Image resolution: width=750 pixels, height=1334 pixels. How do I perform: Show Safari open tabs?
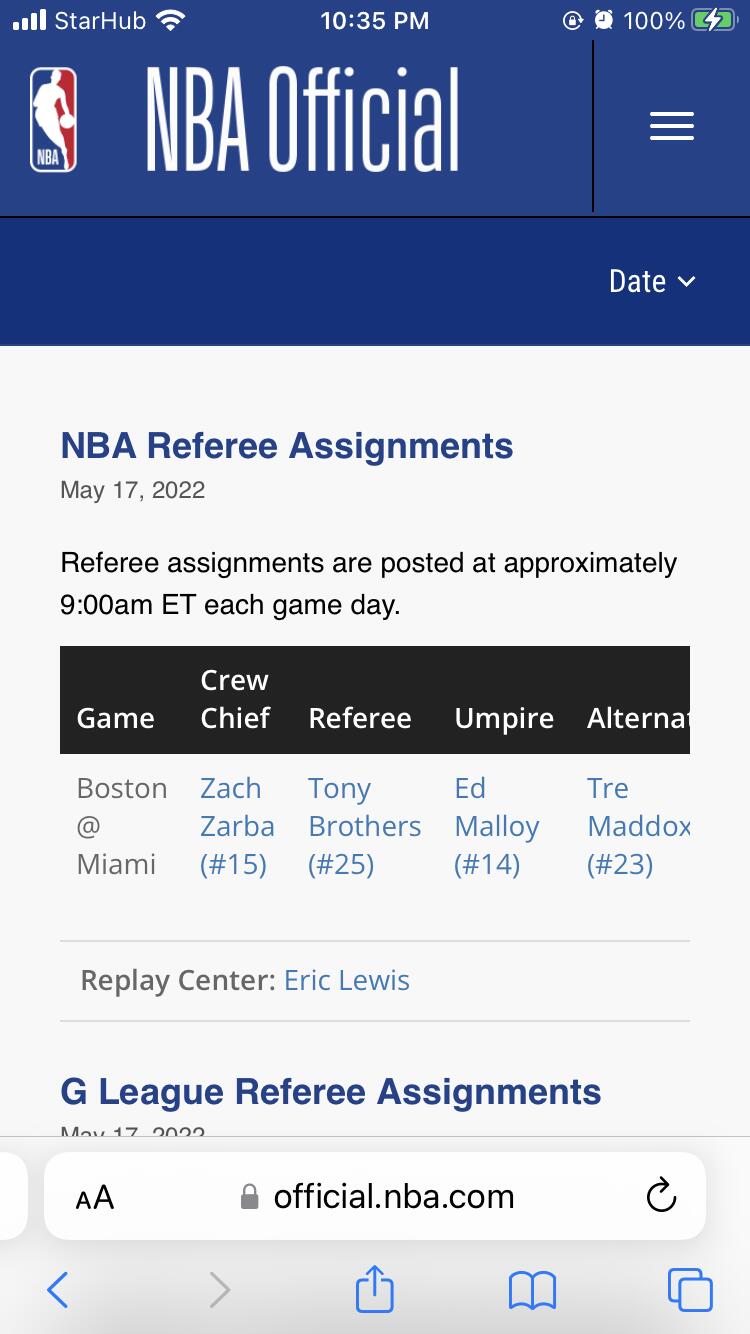(x=690, y=1290)
